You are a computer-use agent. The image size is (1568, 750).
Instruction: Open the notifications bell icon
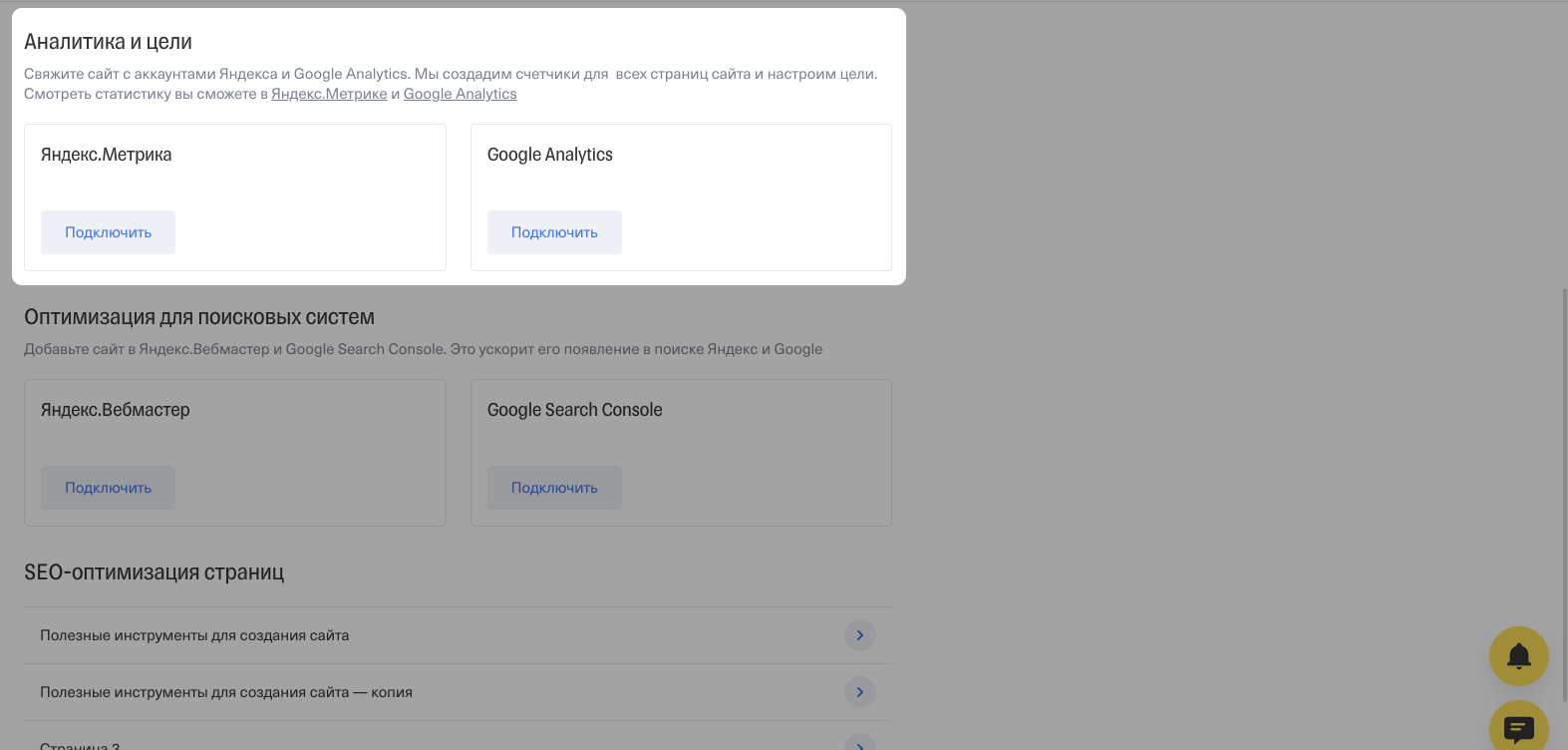(x=1518, y=655)
